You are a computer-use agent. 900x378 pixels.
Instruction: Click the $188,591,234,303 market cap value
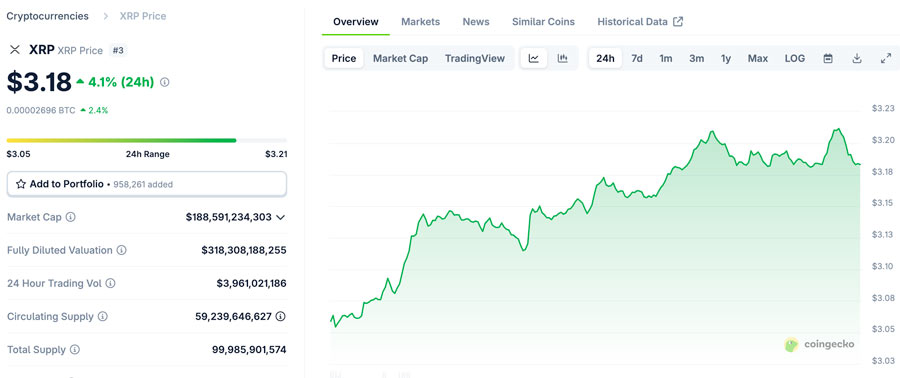pyautogui.click(x=228, y=217)
